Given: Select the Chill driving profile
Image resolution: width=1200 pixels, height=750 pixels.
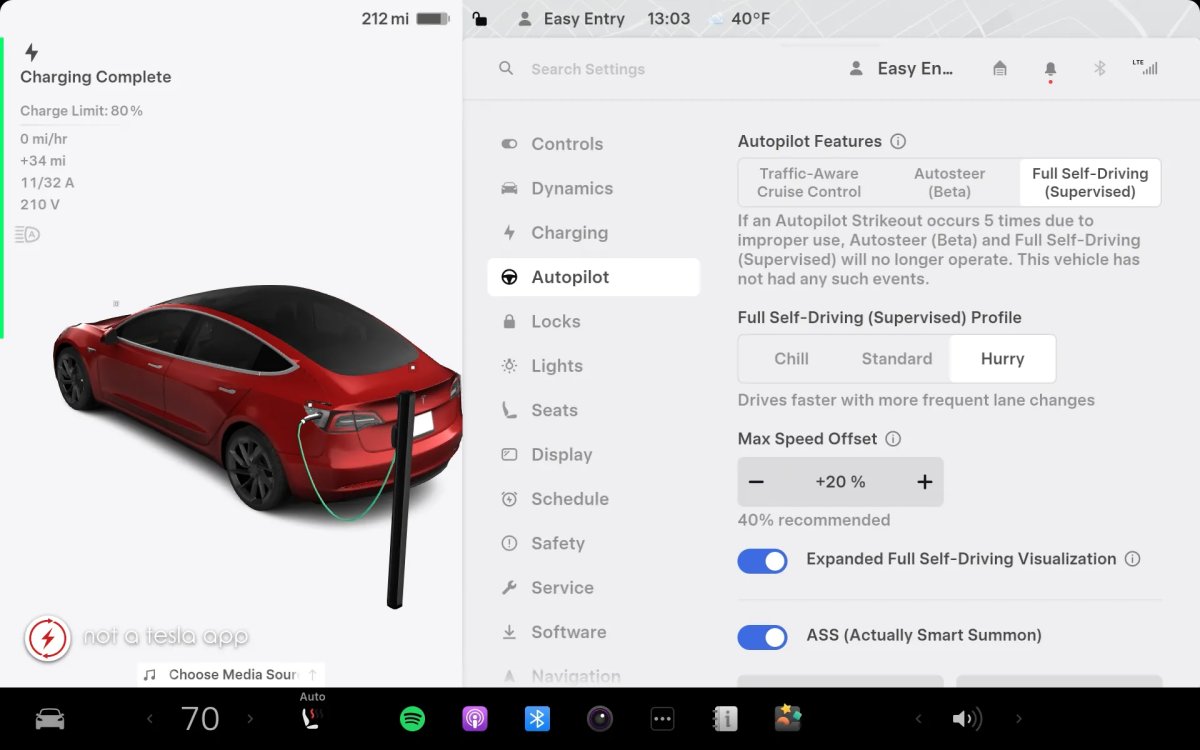Looking at the screenshot, I should point(791,359).
